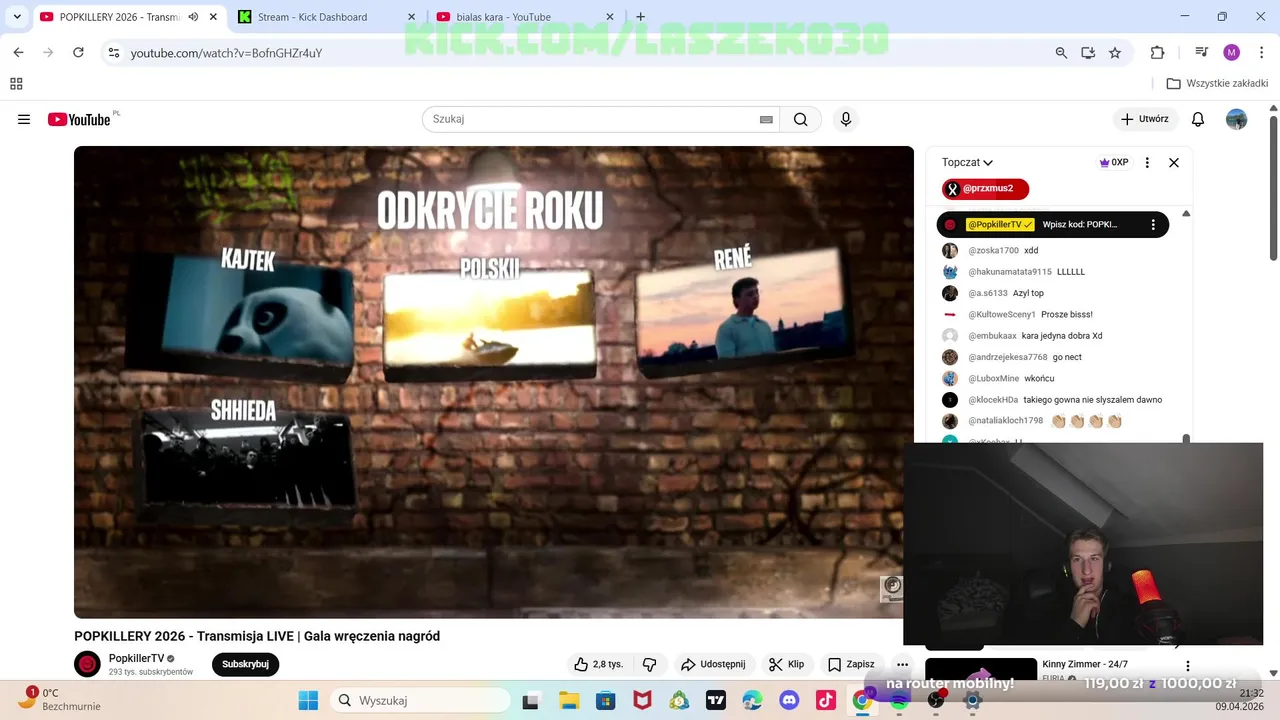Open Chrome three-dot menu
The image size is (1280, 720).
click(1262, 52)
